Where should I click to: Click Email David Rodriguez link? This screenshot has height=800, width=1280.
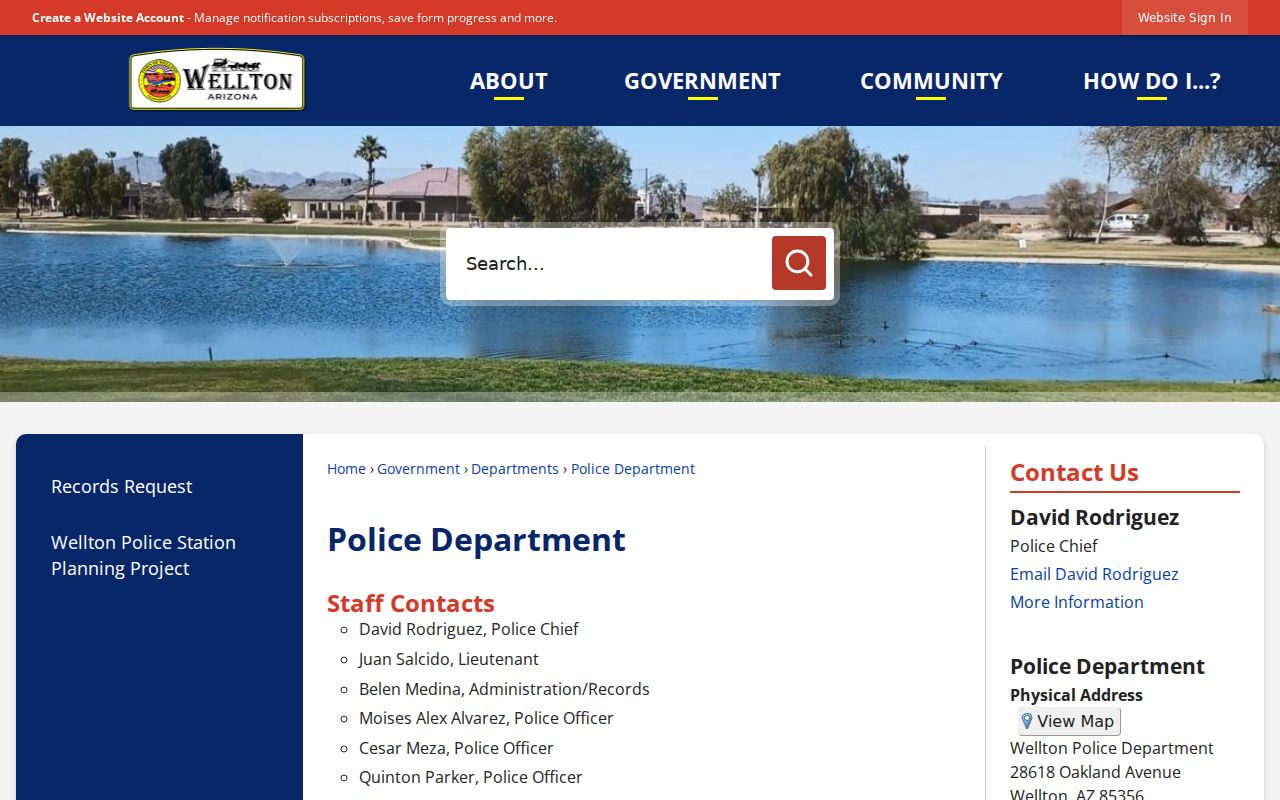coord(1094,574)
